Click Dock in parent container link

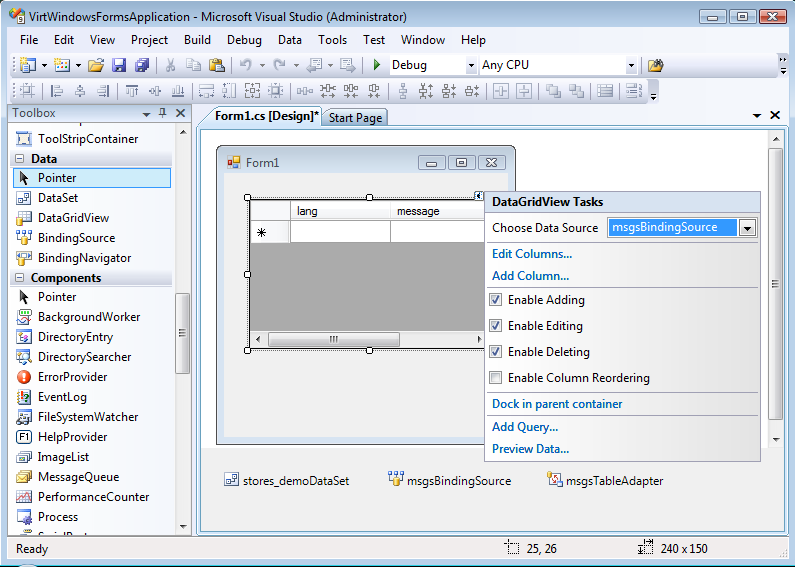coord(557,404)
